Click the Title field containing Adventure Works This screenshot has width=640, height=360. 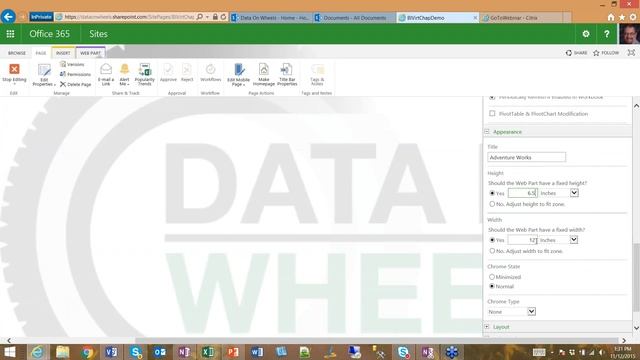(527, 157)
